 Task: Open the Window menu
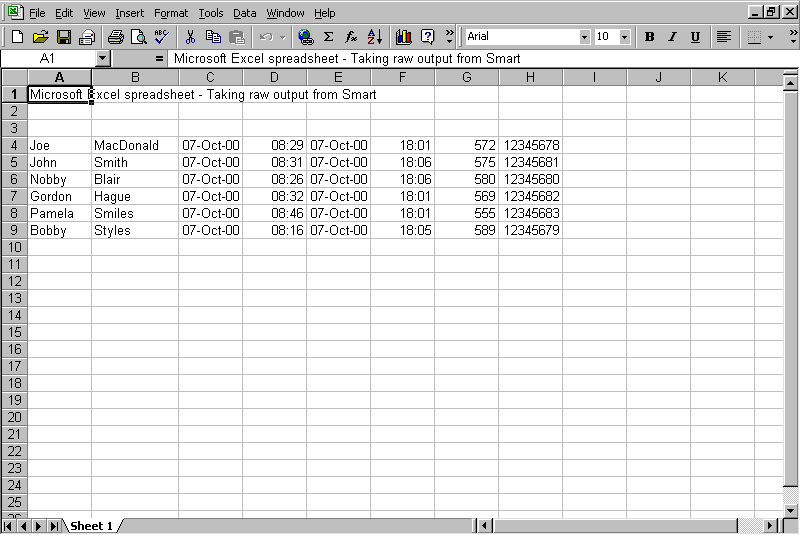(285, 13)
